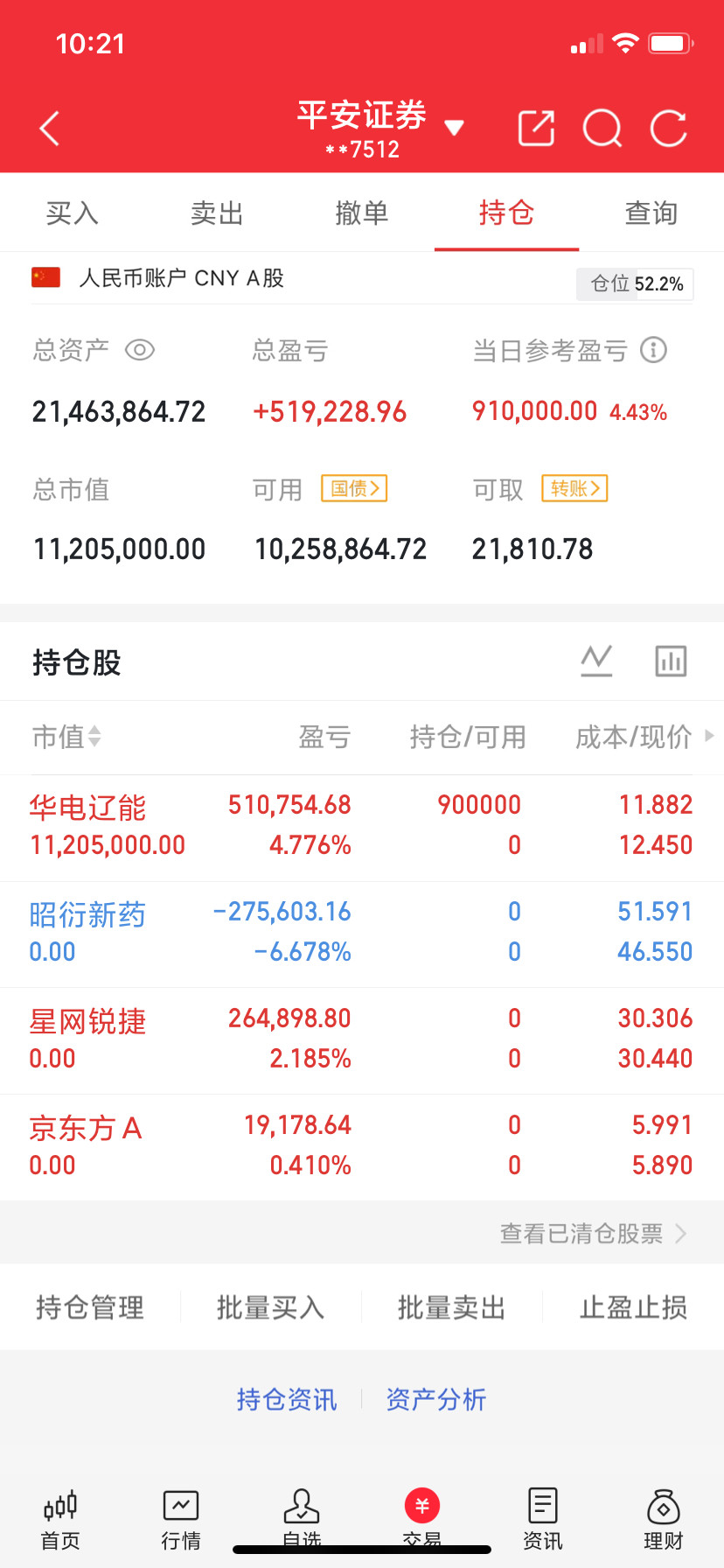
Task: Open the 撤单 tab
Action: click(x=362, y=213)
